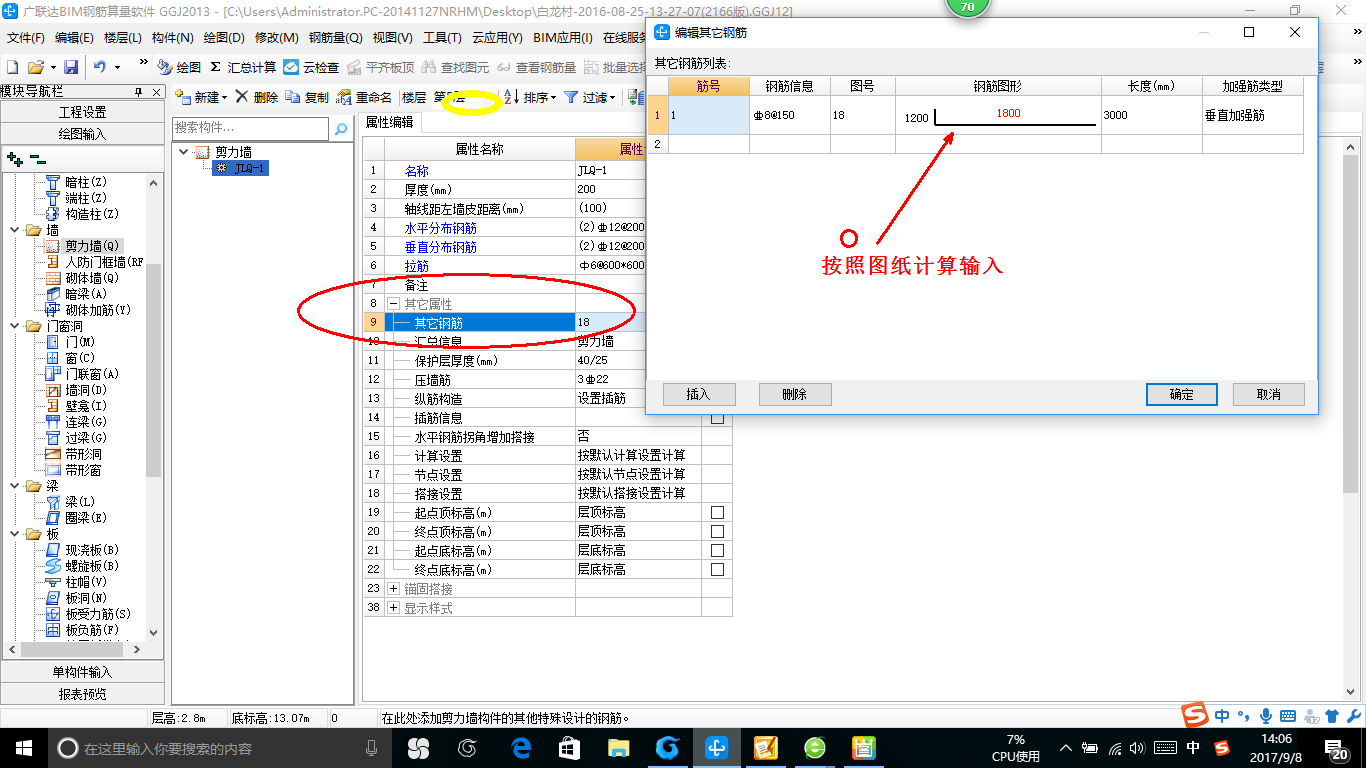Click the 插入 button in dialog
Viewport: 1366px width, 768px height.
pyautogui.click(x=697, y=394)
